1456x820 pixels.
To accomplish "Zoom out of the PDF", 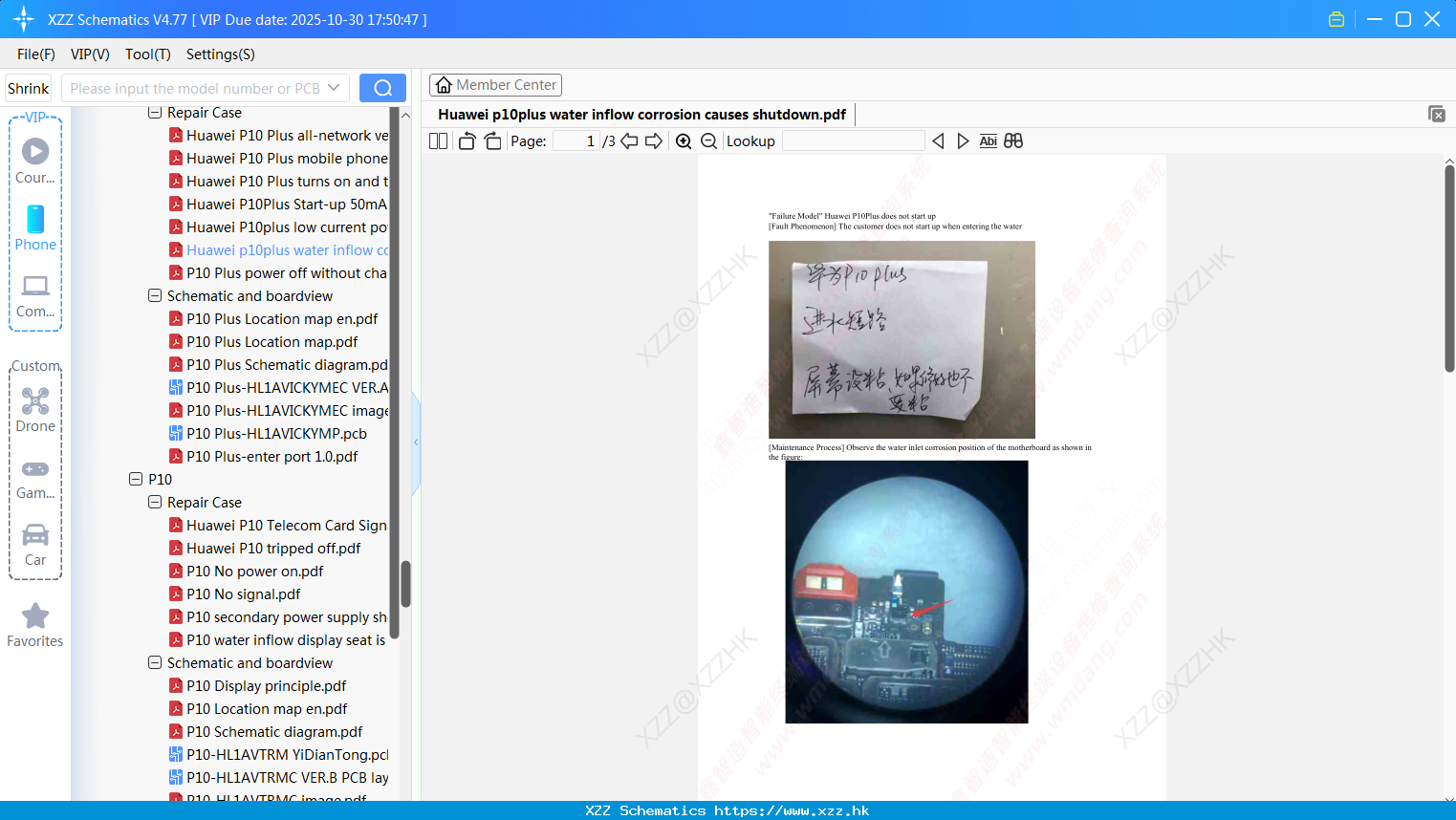I will click(x=708, y=141).
